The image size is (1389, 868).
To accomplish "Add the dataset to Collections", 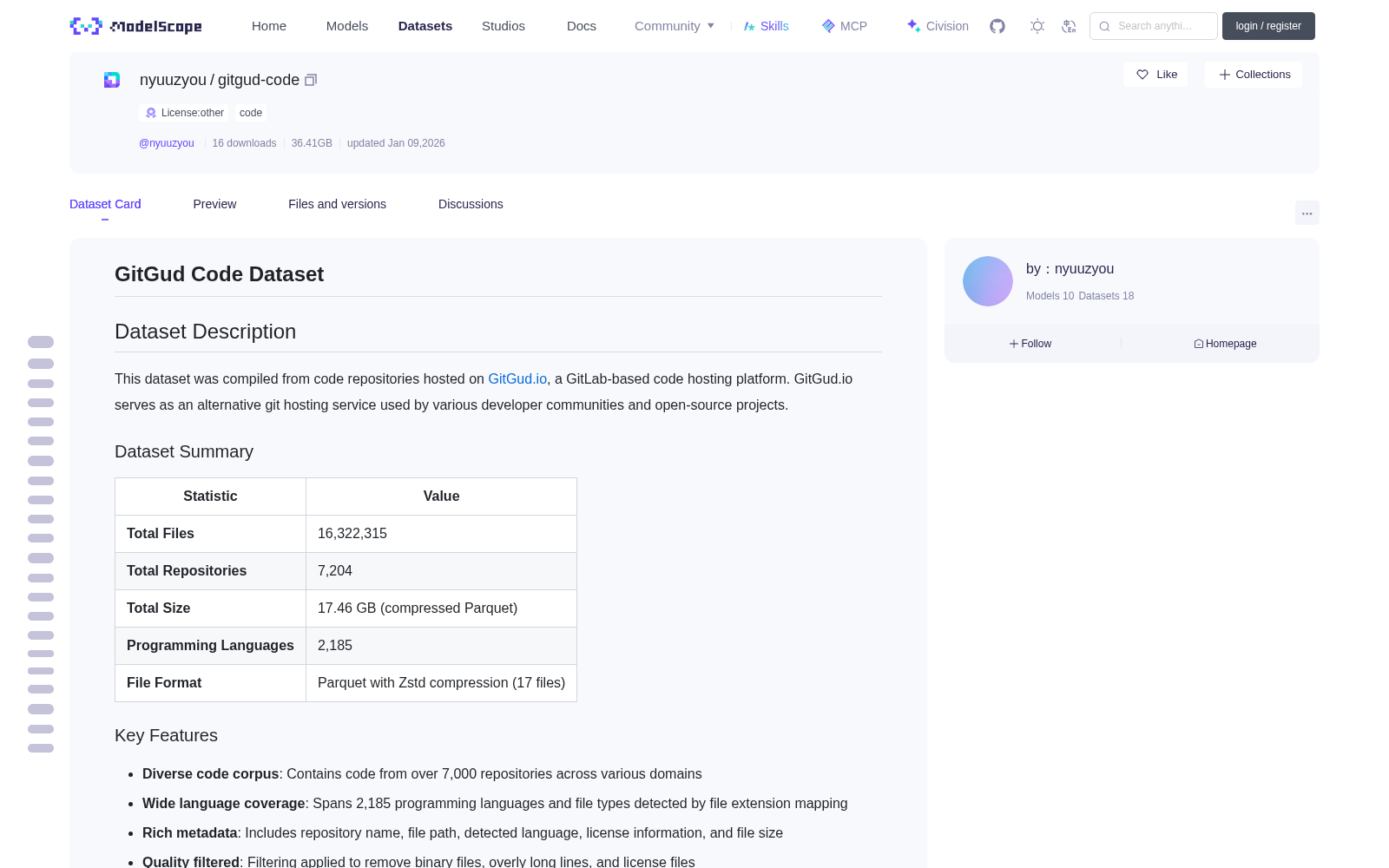I will (x=1254, y=75).
